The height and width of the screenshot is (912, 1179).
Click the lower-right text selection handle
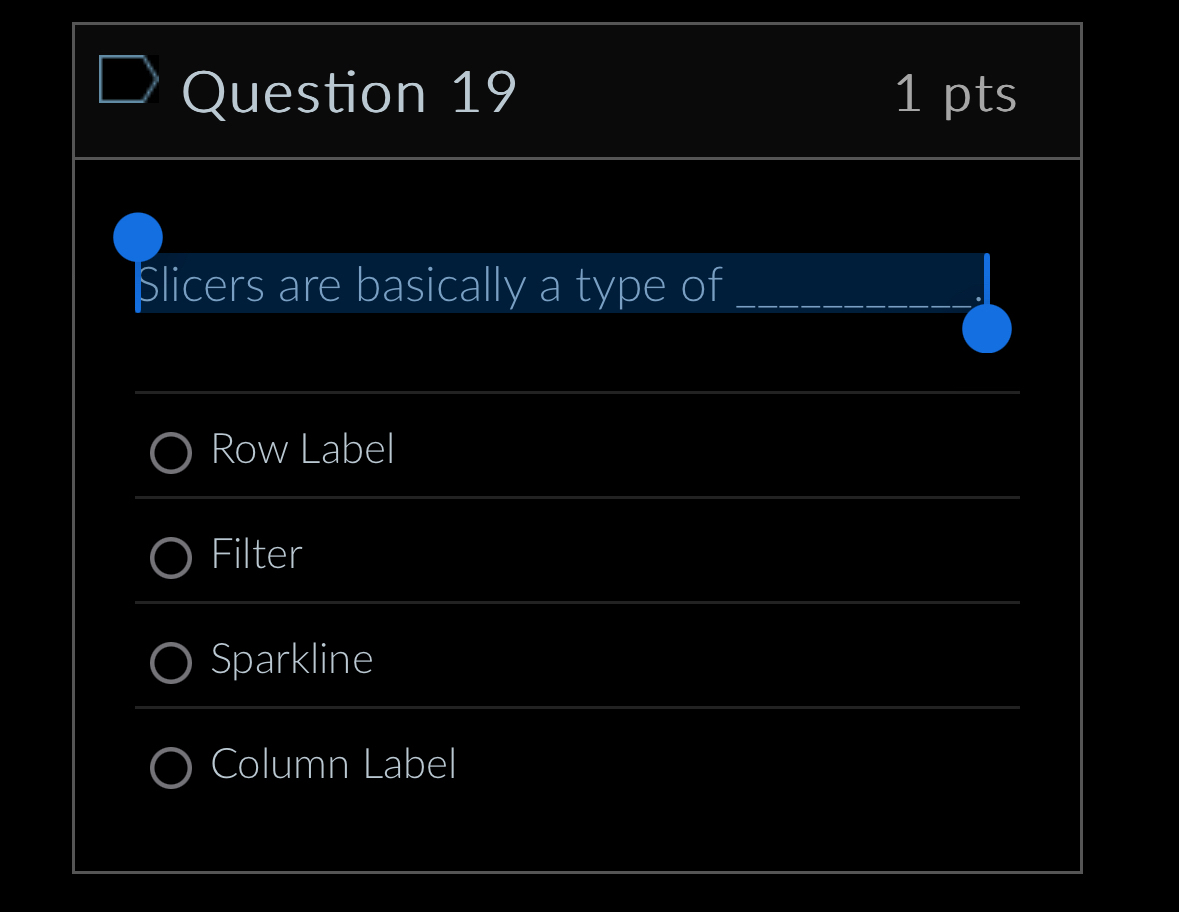coord(987,327)
